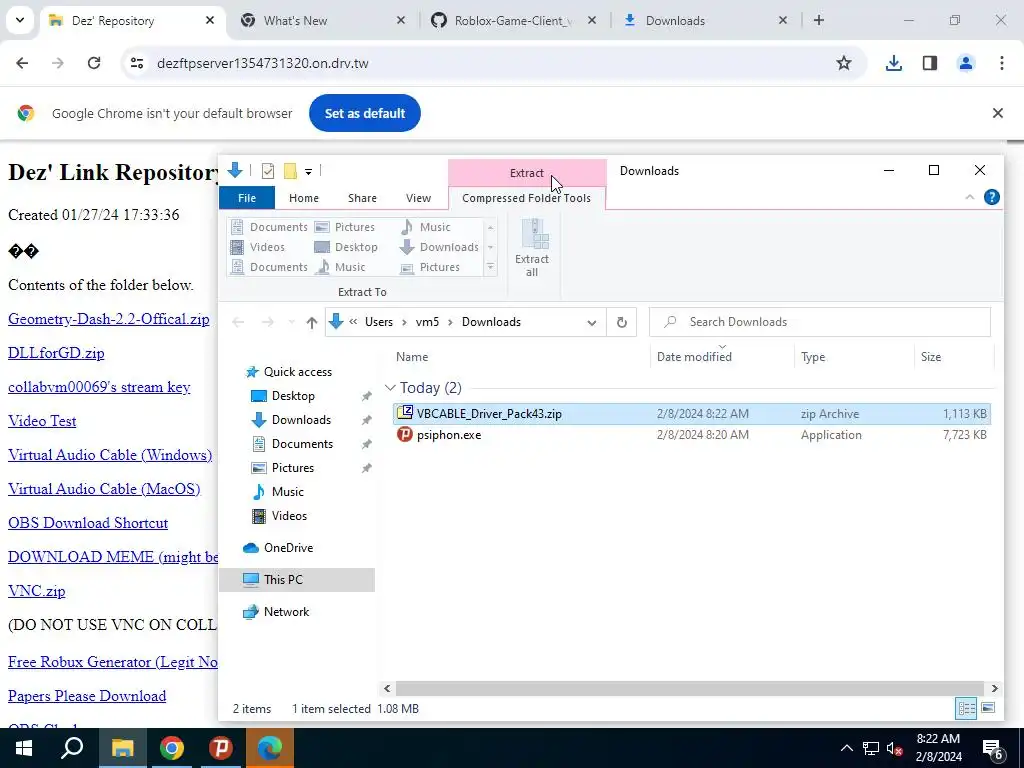Open Pictures in navigation pane

(x=293, y=468)
